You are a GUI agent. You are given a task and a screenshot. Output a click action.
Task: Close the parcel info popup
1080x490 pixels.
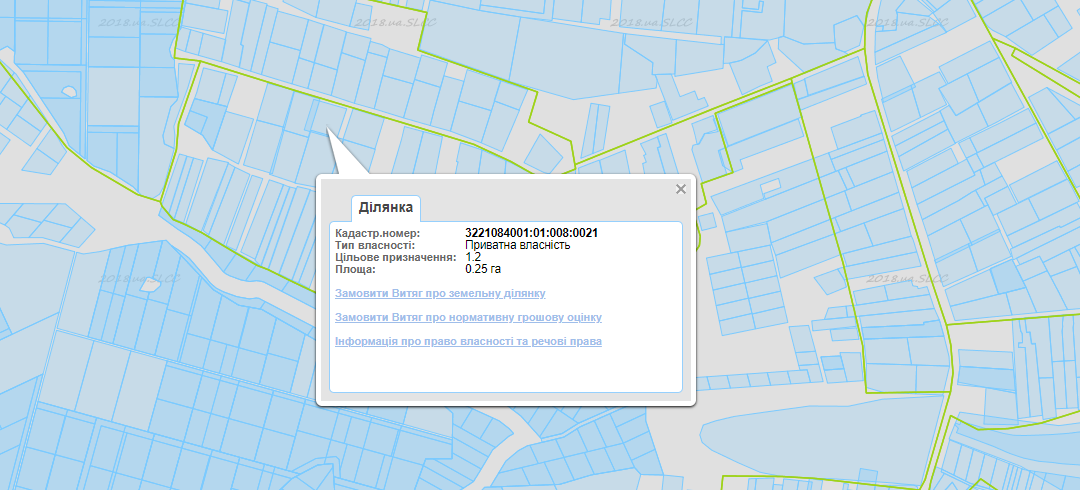point(681,189)
